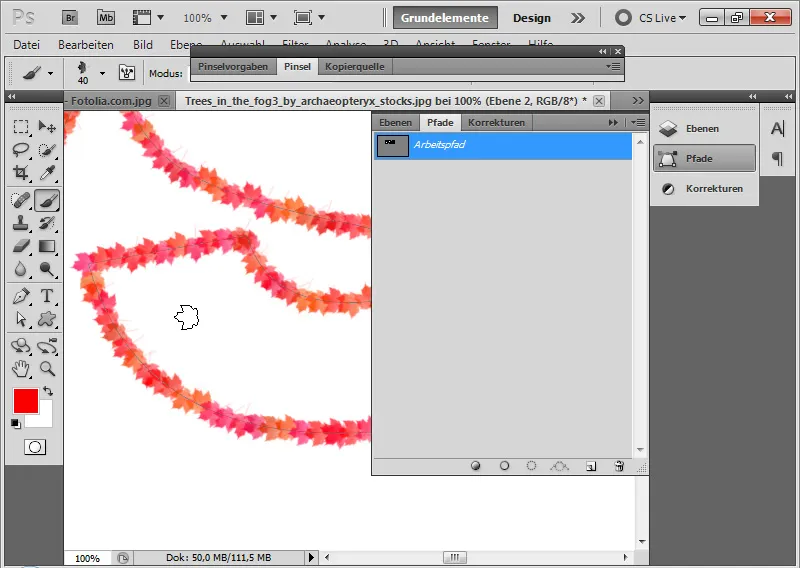Open the status bar info arrow
The width and height of the screenshot is (800, 568).
pos(311,557)
